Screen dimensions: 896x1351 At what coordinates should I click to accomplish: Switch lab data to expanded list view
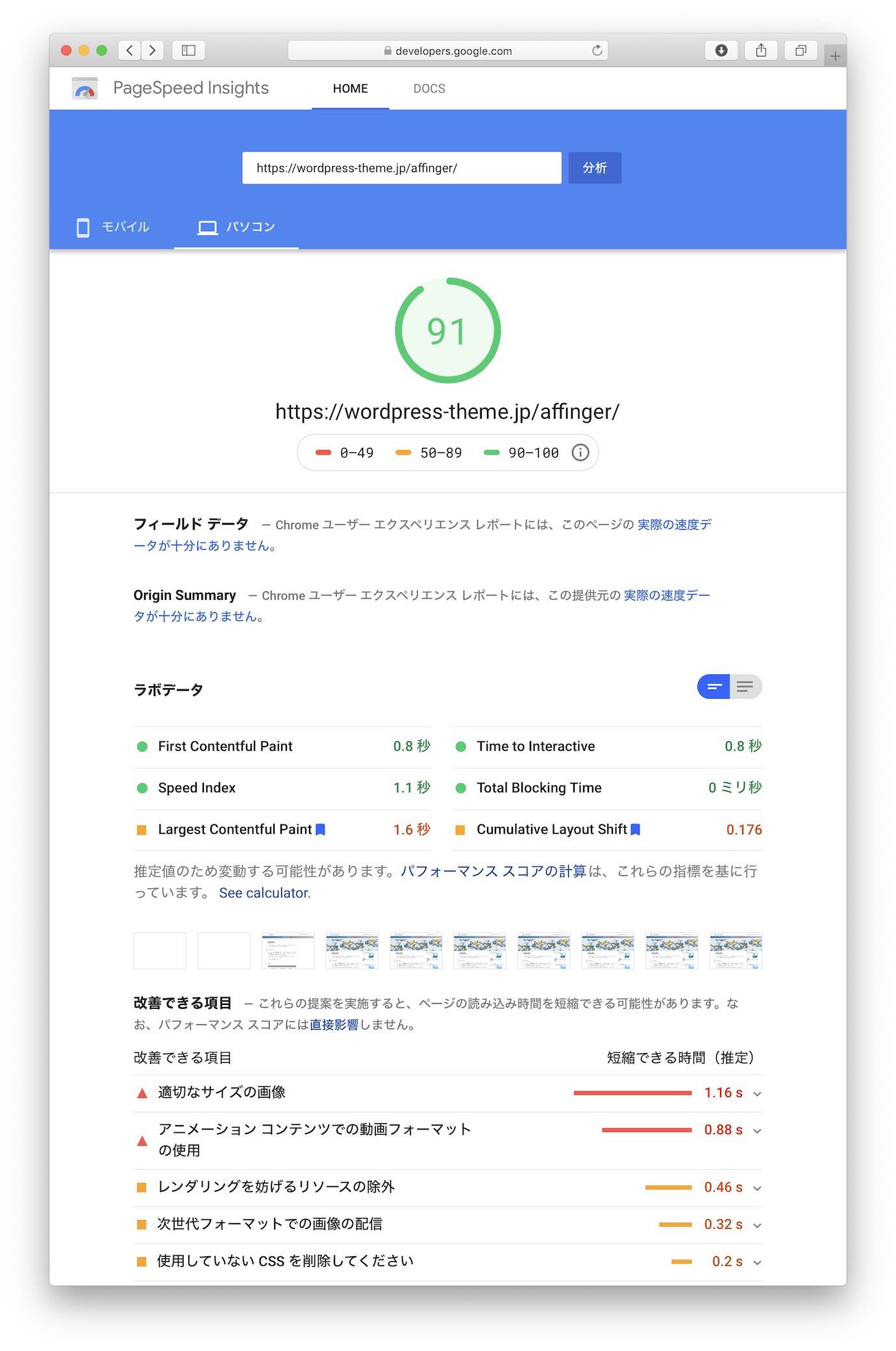[746, 687]
